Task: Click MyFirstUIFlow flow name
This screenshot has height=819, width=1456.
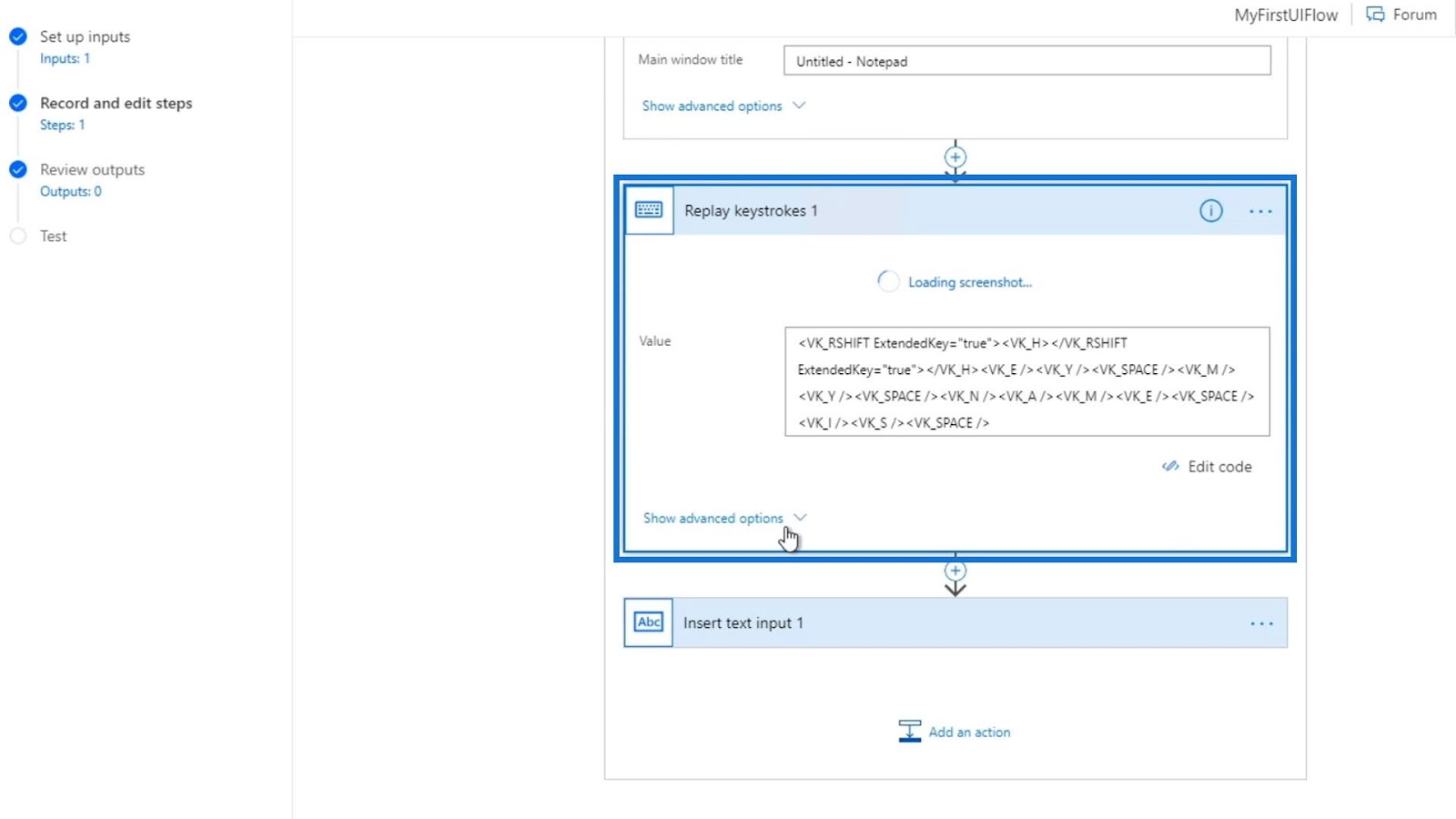Action: [x=1286, y=15]
